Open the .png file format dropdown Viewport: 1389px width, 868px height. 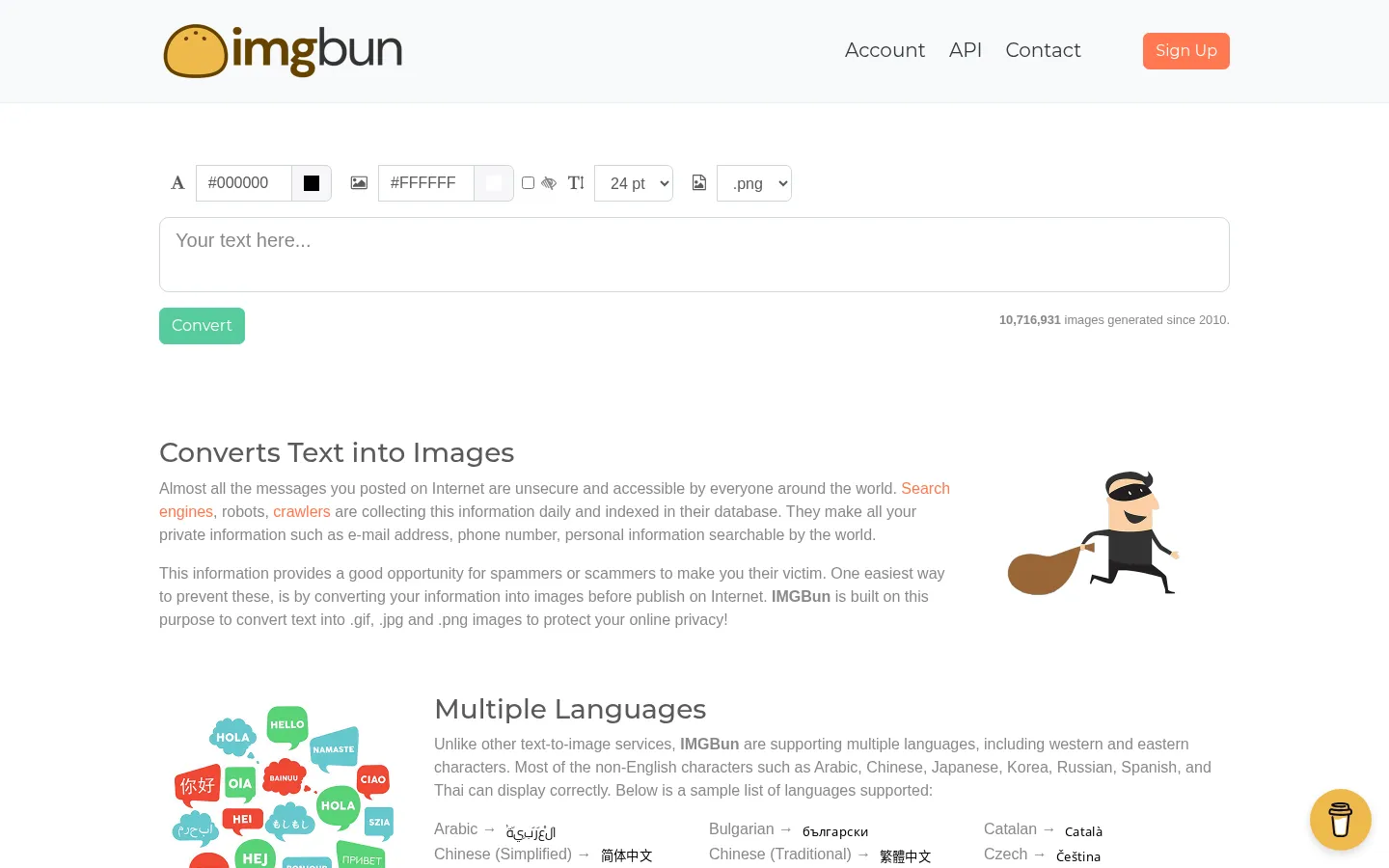tap(754, 183)
